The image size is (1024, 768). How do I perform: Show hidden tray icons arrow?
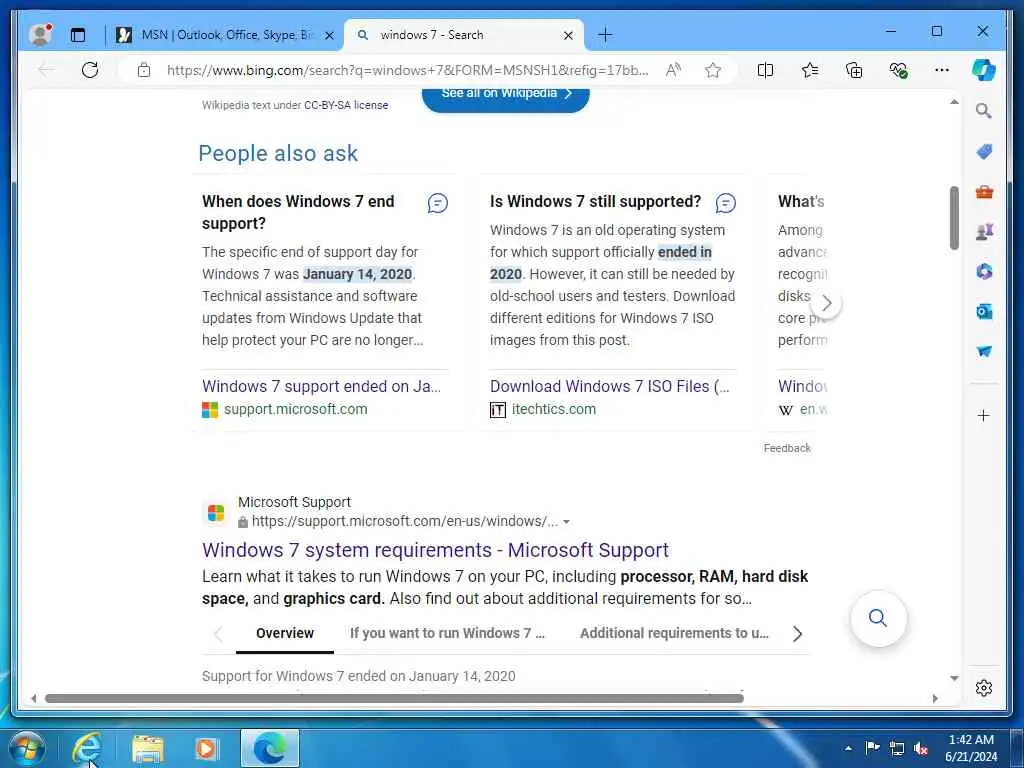click(x=848, y=748)
